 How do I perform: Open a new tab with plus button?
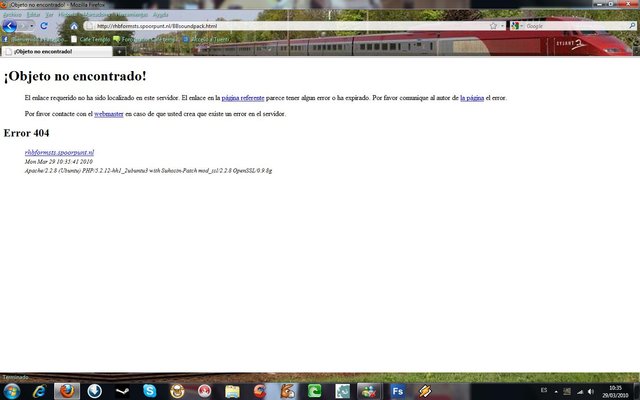tap(120, 50)
